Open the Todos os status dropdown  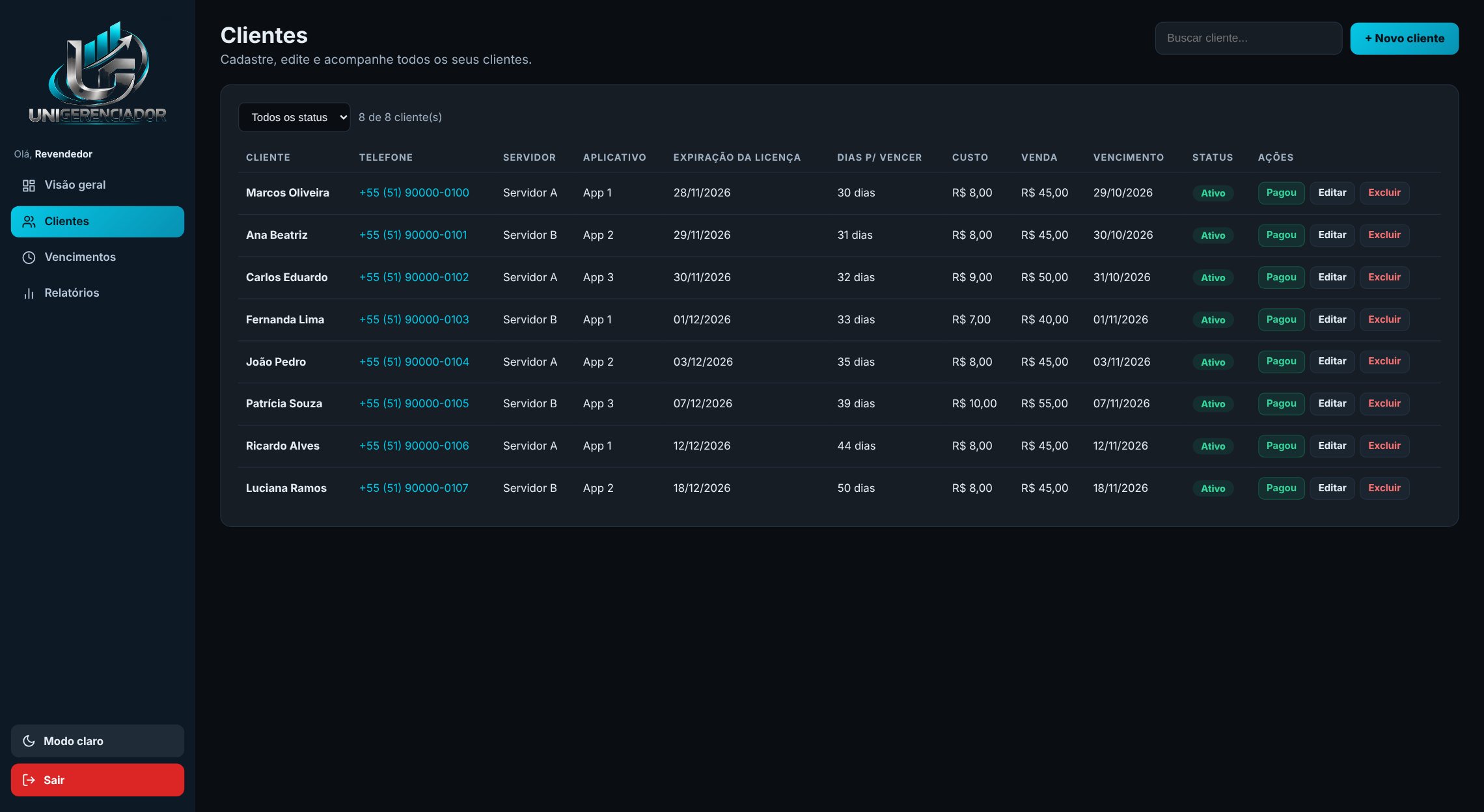point(294,117)
